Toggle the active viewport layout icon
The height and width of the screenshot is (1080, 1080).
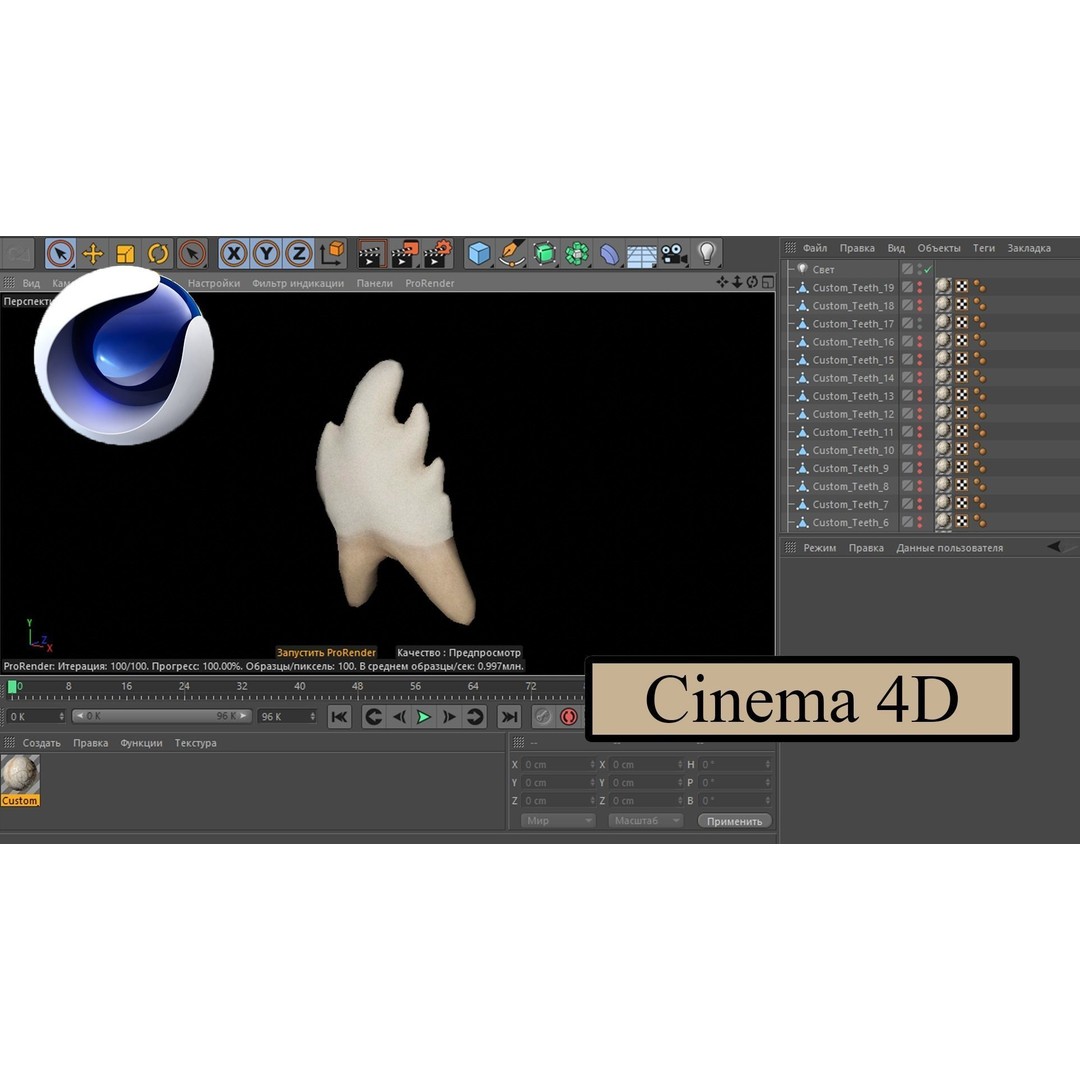point(767,282)
